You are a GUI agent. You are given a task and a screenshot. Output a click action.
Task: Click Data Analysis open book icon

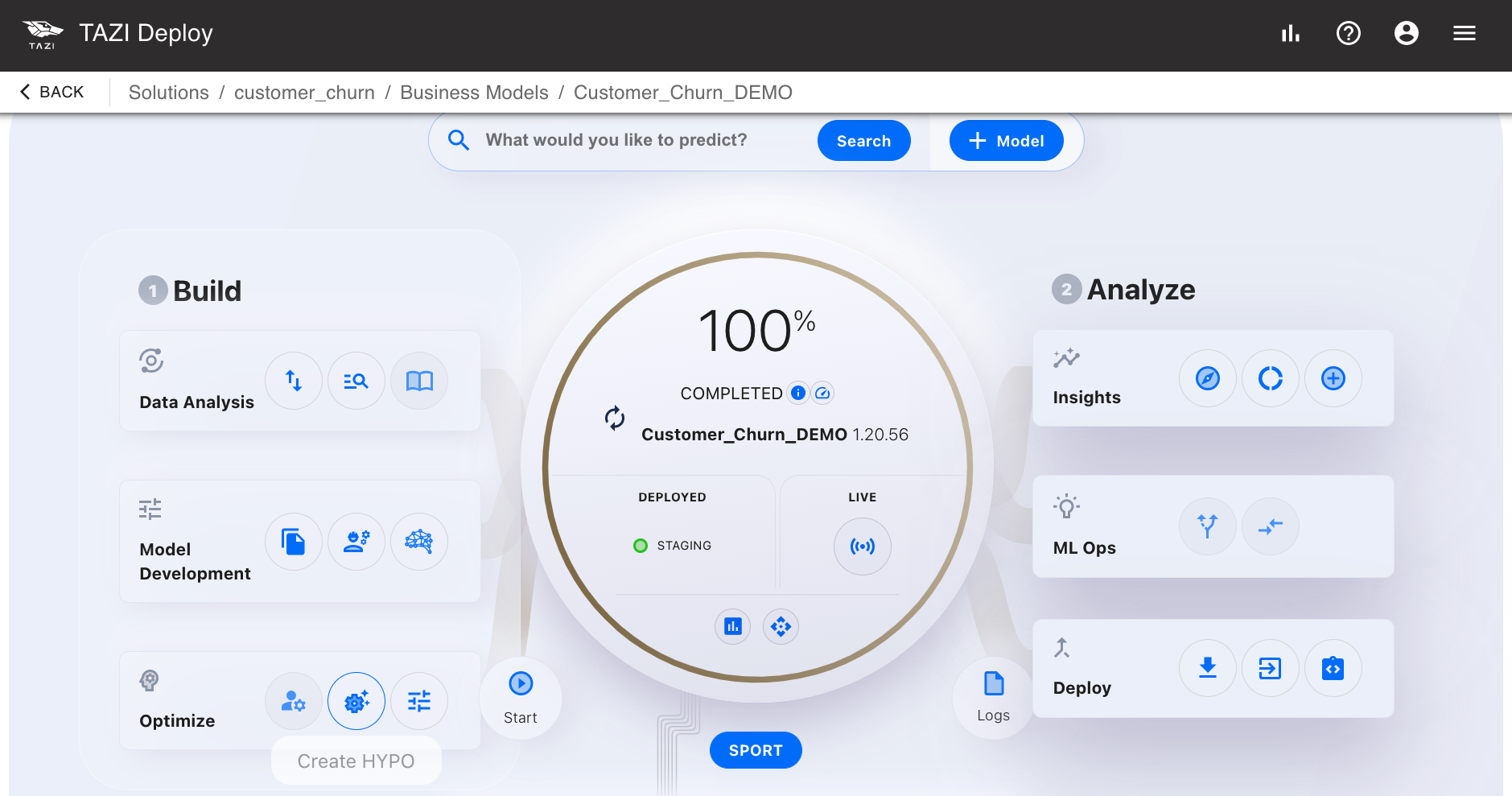[x=419, y=381]
